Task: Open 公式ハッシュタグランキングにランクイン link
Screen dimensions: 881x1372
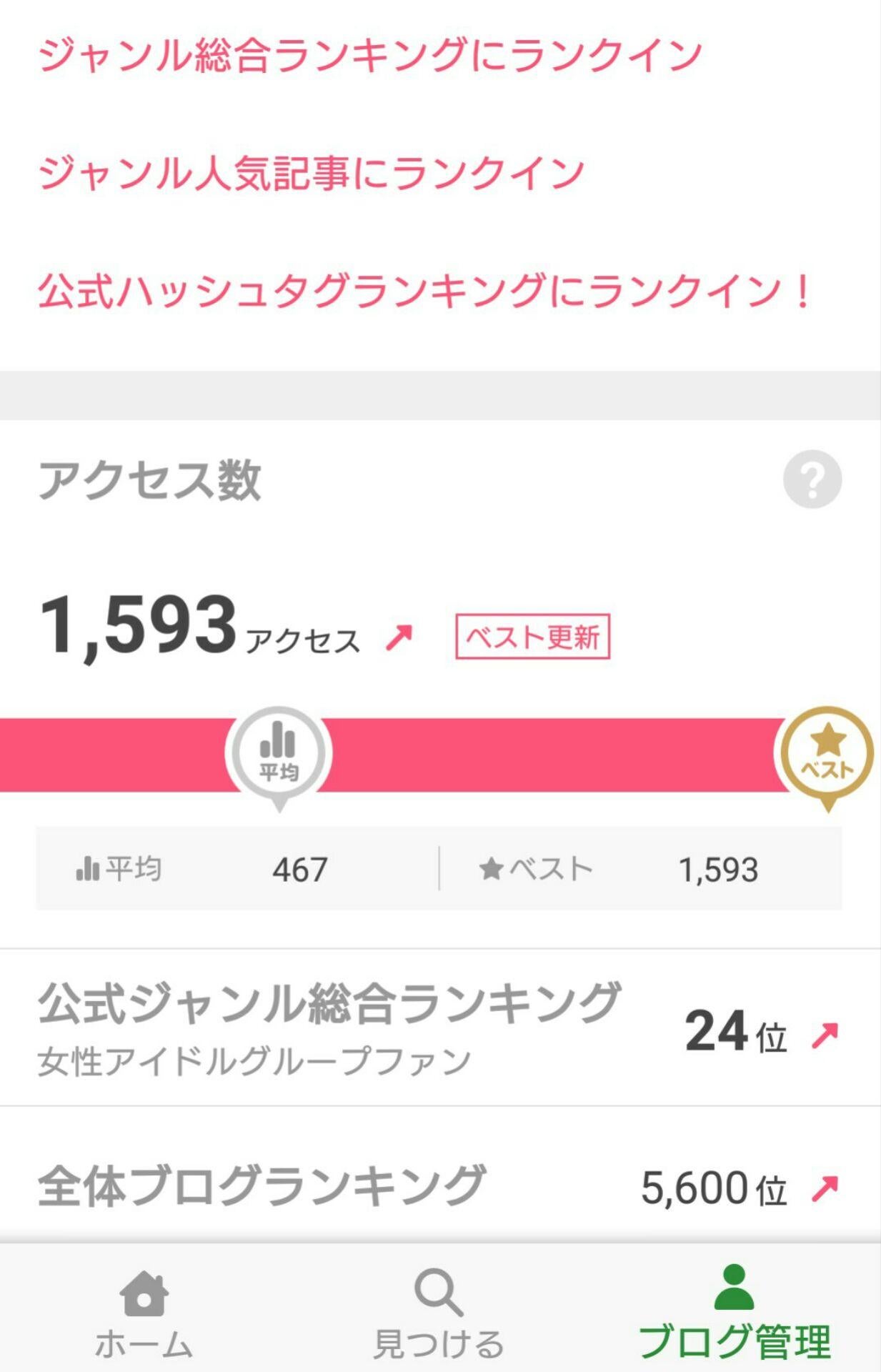Action: coord(424,292)
